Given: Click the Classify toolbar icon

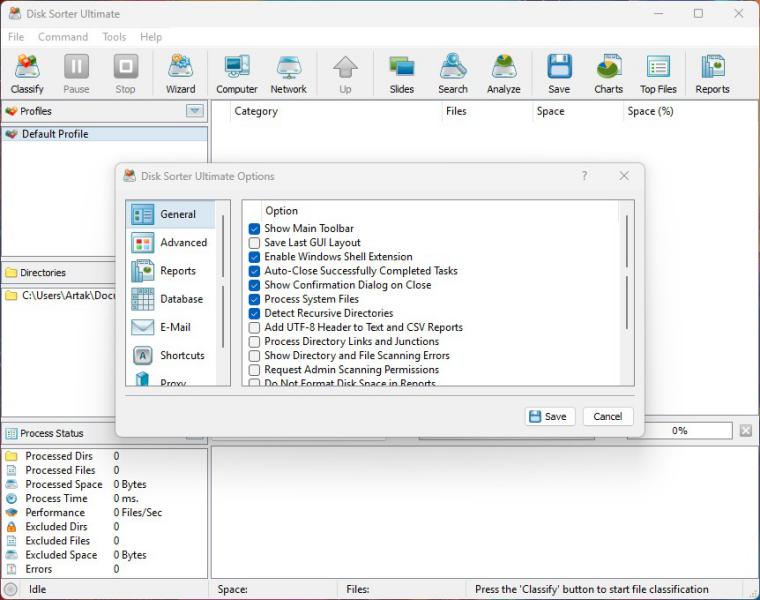Looking at the screenshot, I should (x=27, y=74).
